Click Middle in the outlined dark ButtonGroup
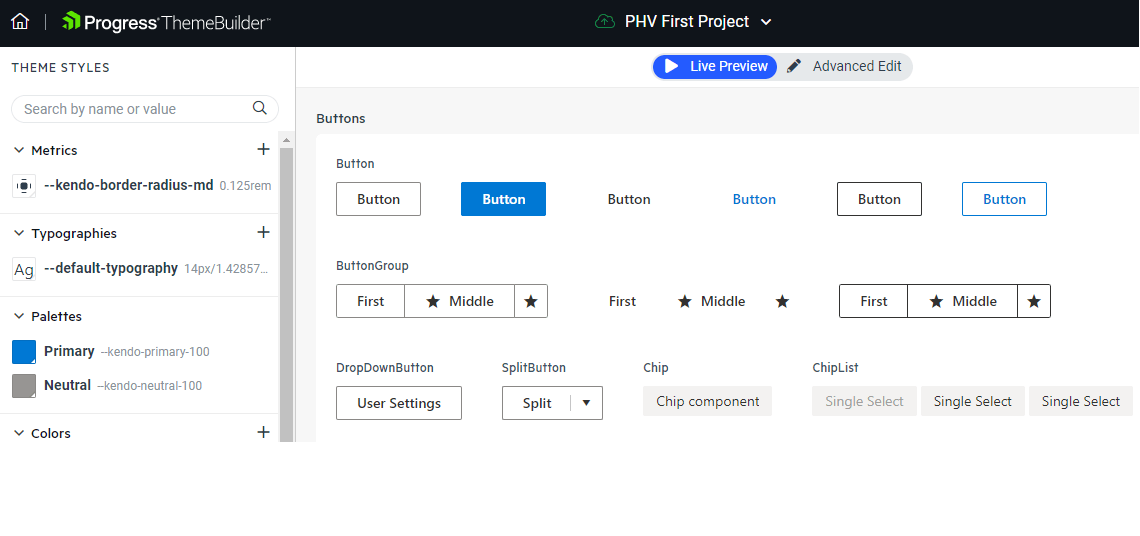 (963, 301)
